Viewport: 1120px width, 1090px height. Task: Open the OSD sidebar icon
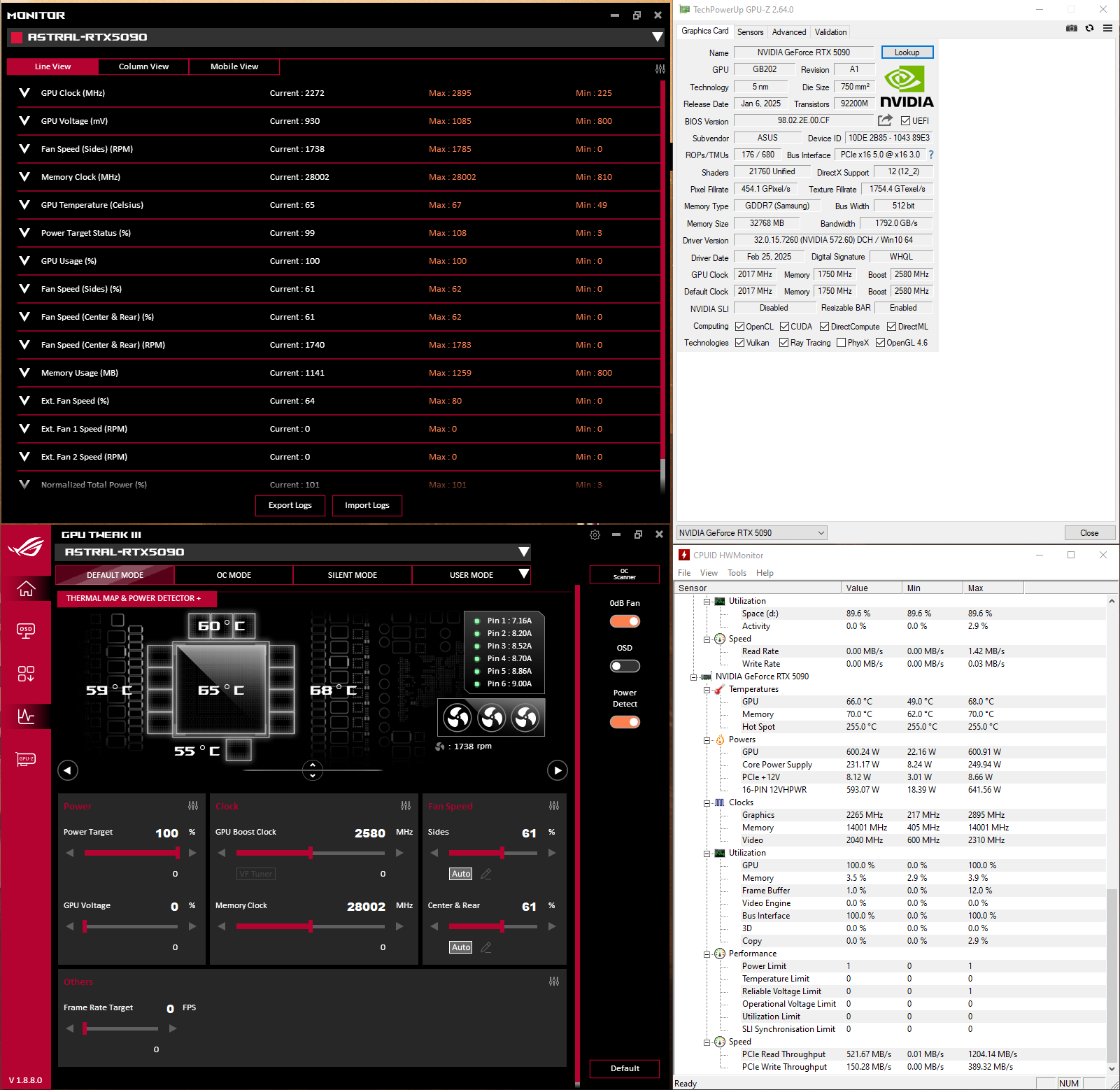(26, 631)
